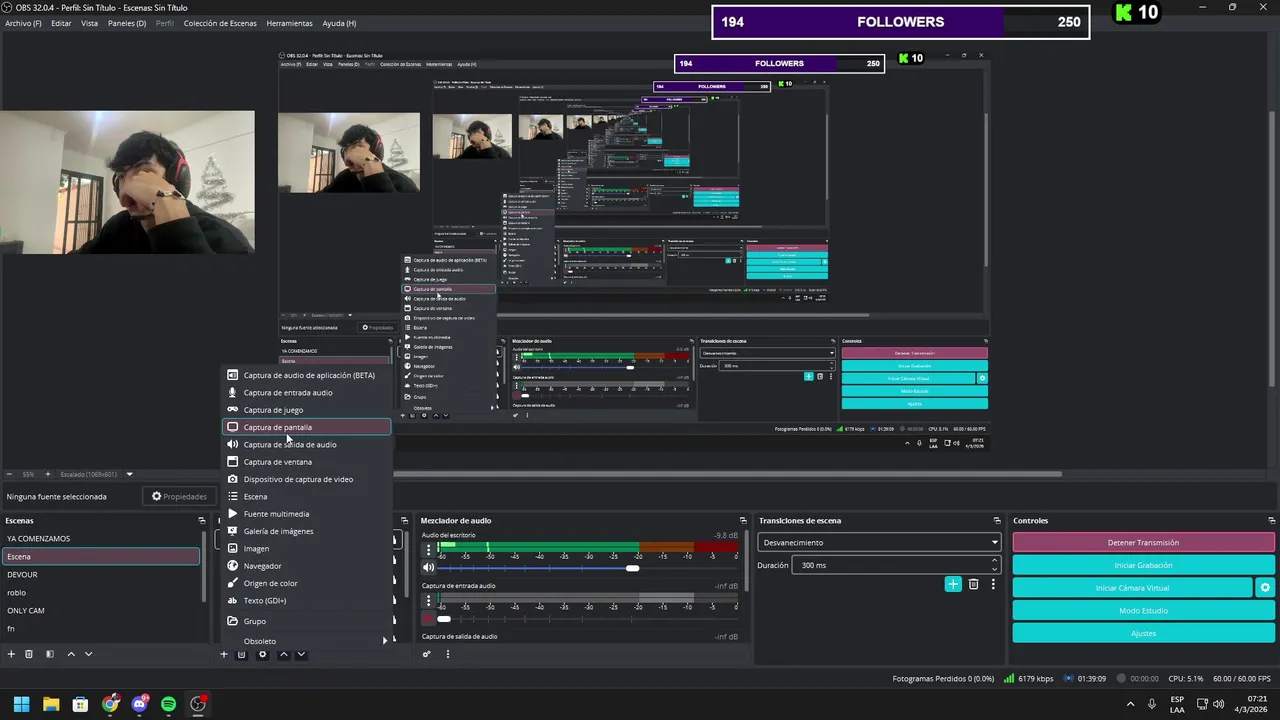
Task: Undock the Controles panel
Action: [1271, 521]
